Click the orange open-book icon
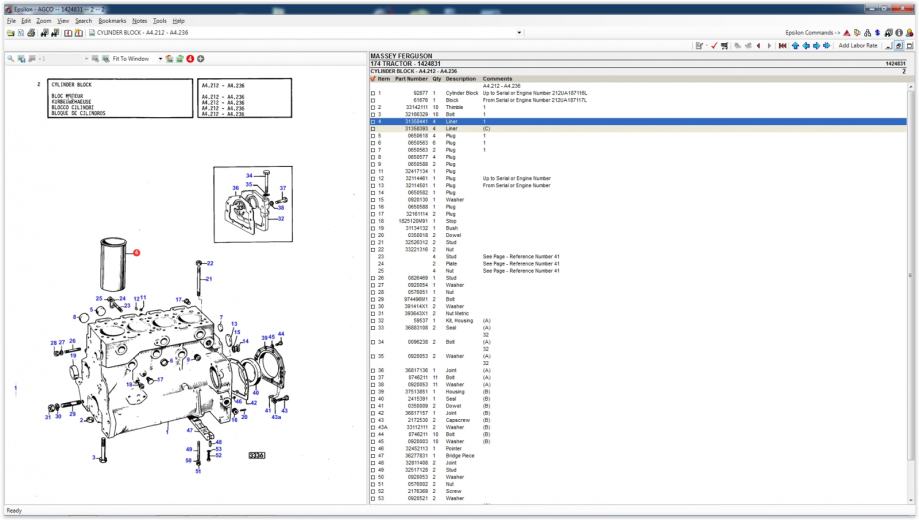The image size is (919, 520). coord(79,33)
